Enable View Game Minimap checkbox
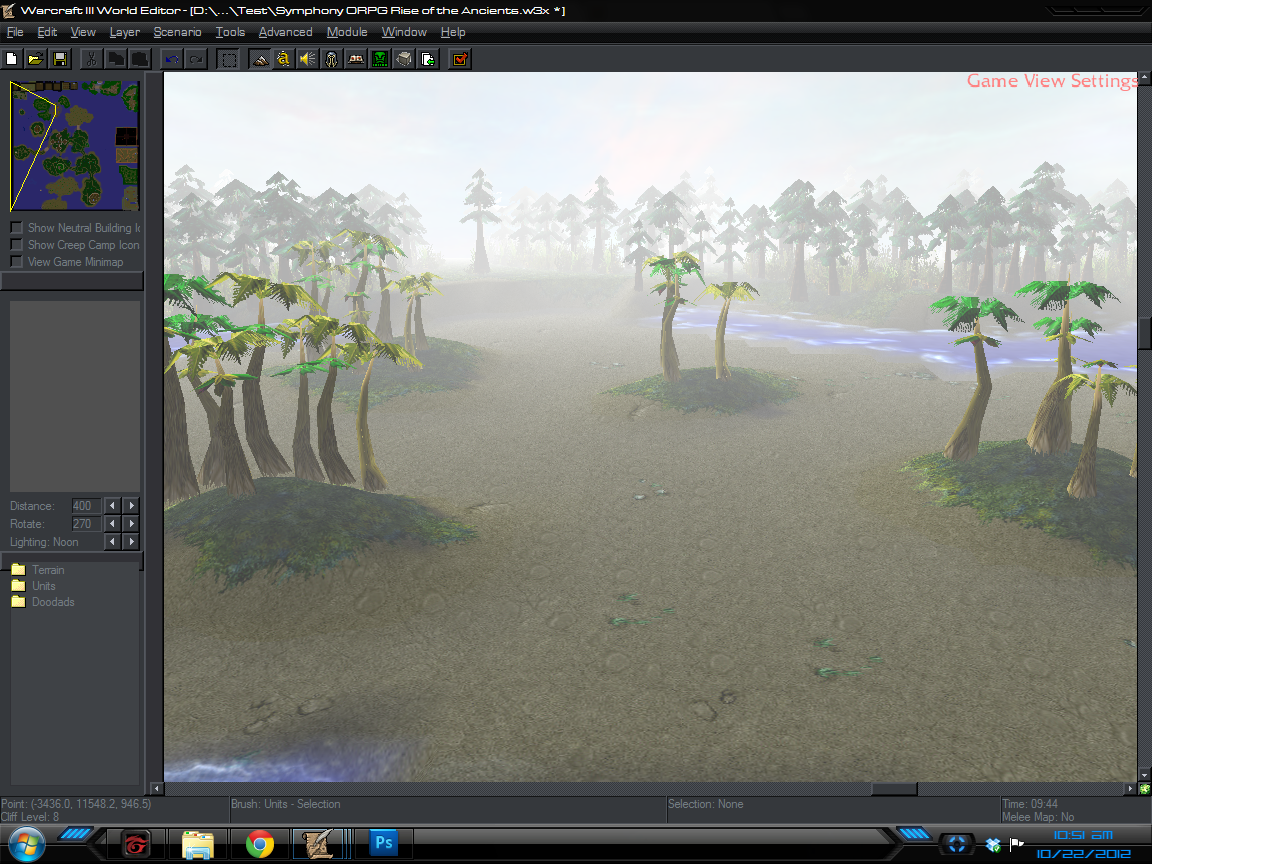Image resolution: width=1276 pixels, height=864 pixels. coord(16,262)
